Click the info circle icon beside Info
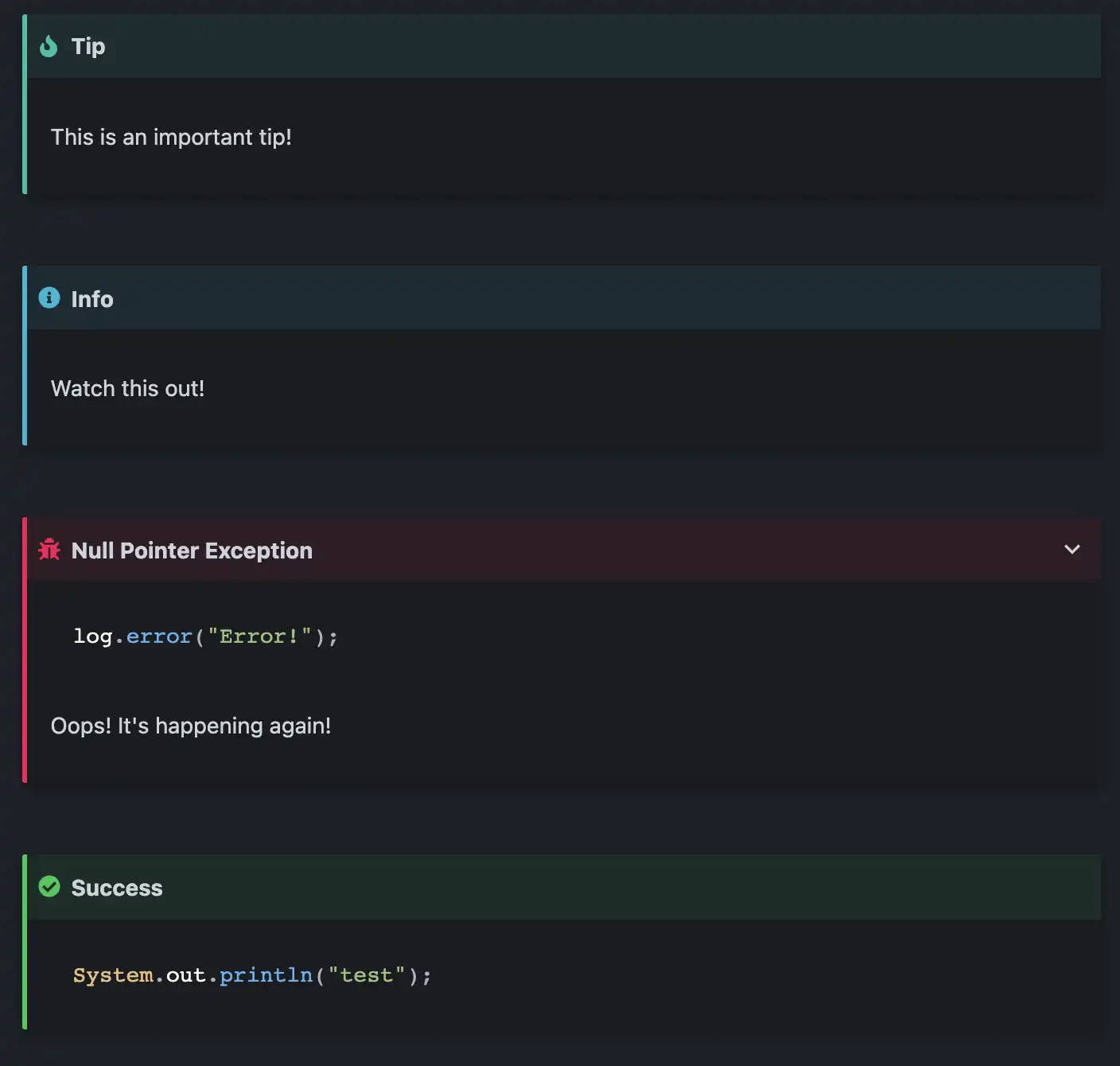Image resolution: width=1120 pixels, height=1066 pixels. [x=49, y=298]
